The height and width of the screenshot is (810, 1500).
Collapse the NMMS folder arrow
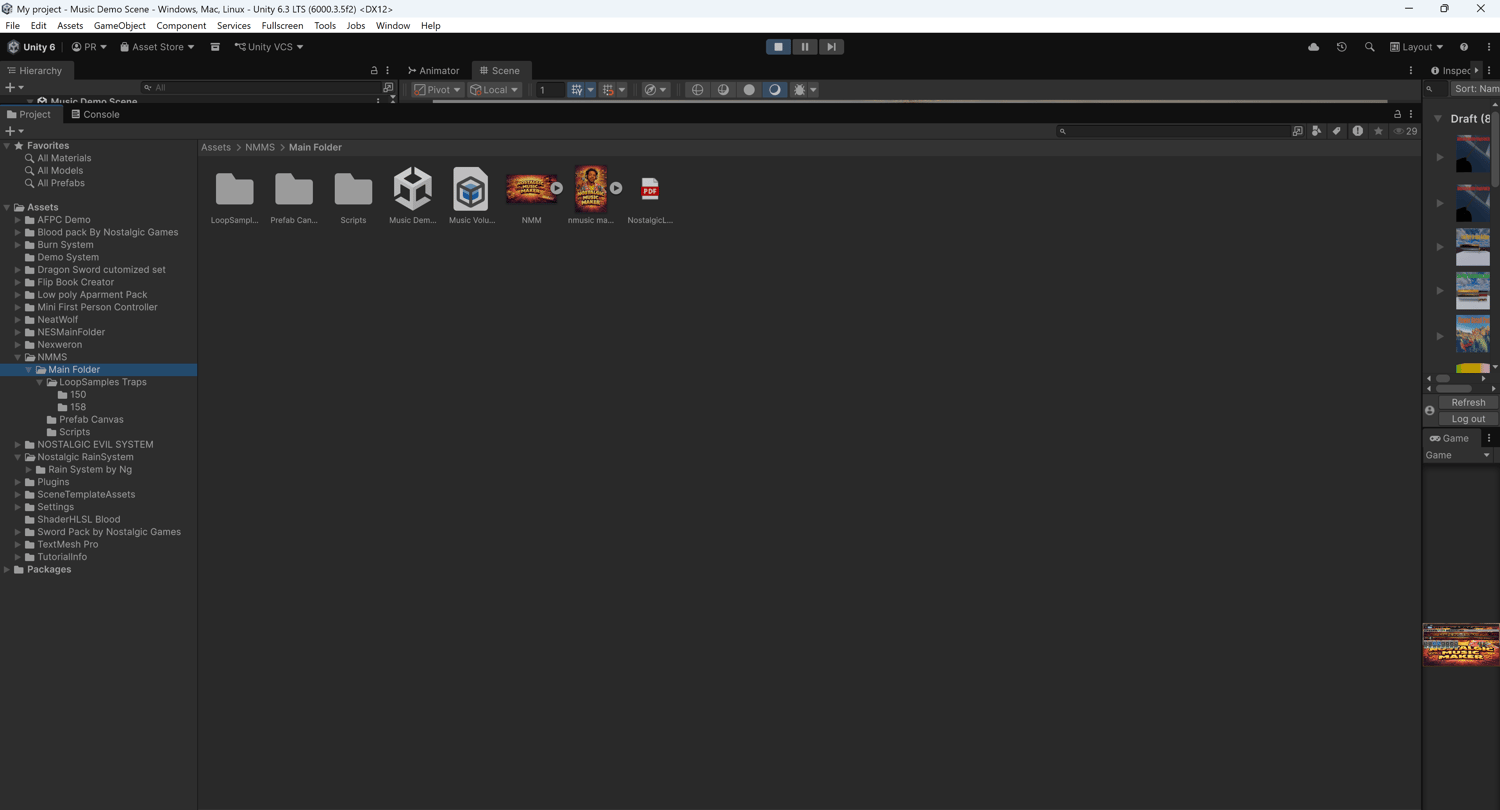click(x=18, y=357)
